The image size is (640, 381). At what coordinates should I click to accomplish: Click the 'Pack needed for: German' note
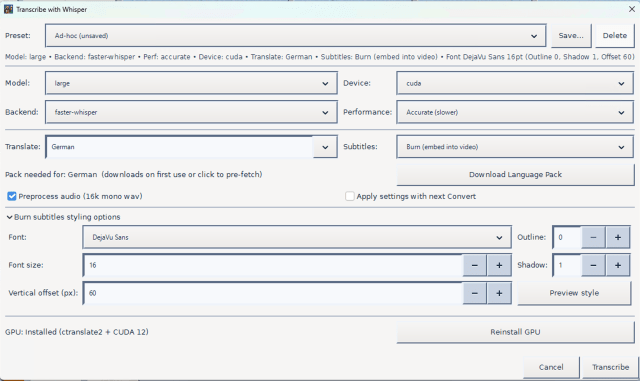[133, 175]
